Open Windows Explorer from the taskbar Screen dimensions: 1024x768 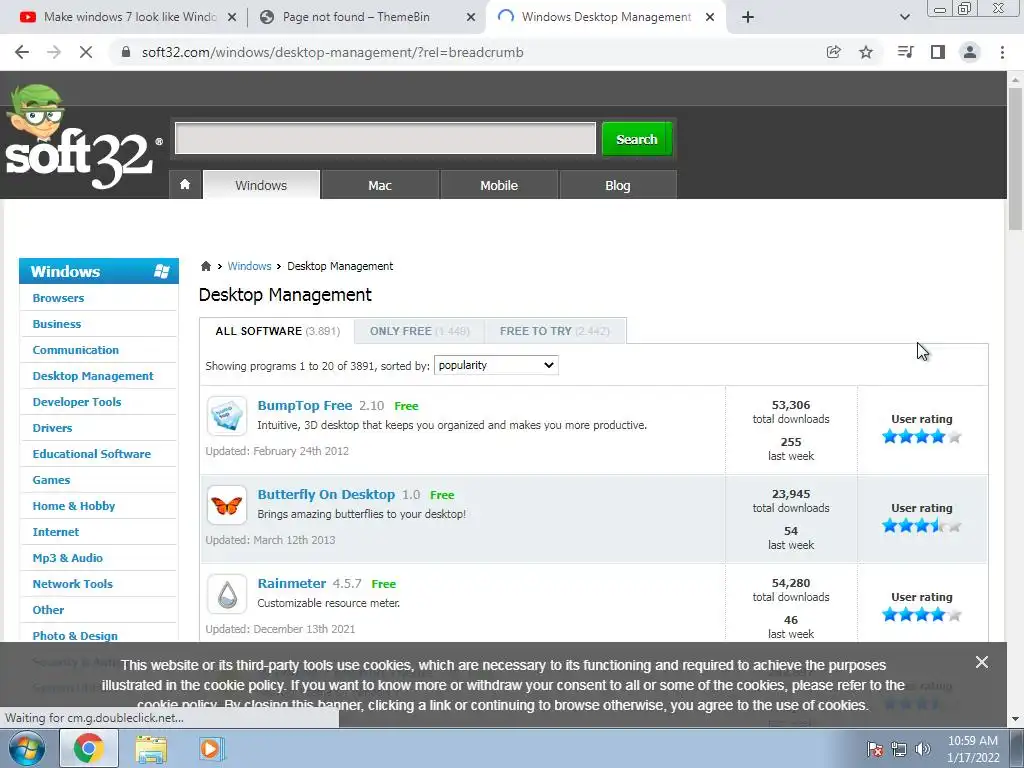pyautogui.click(x=151, y=749)
